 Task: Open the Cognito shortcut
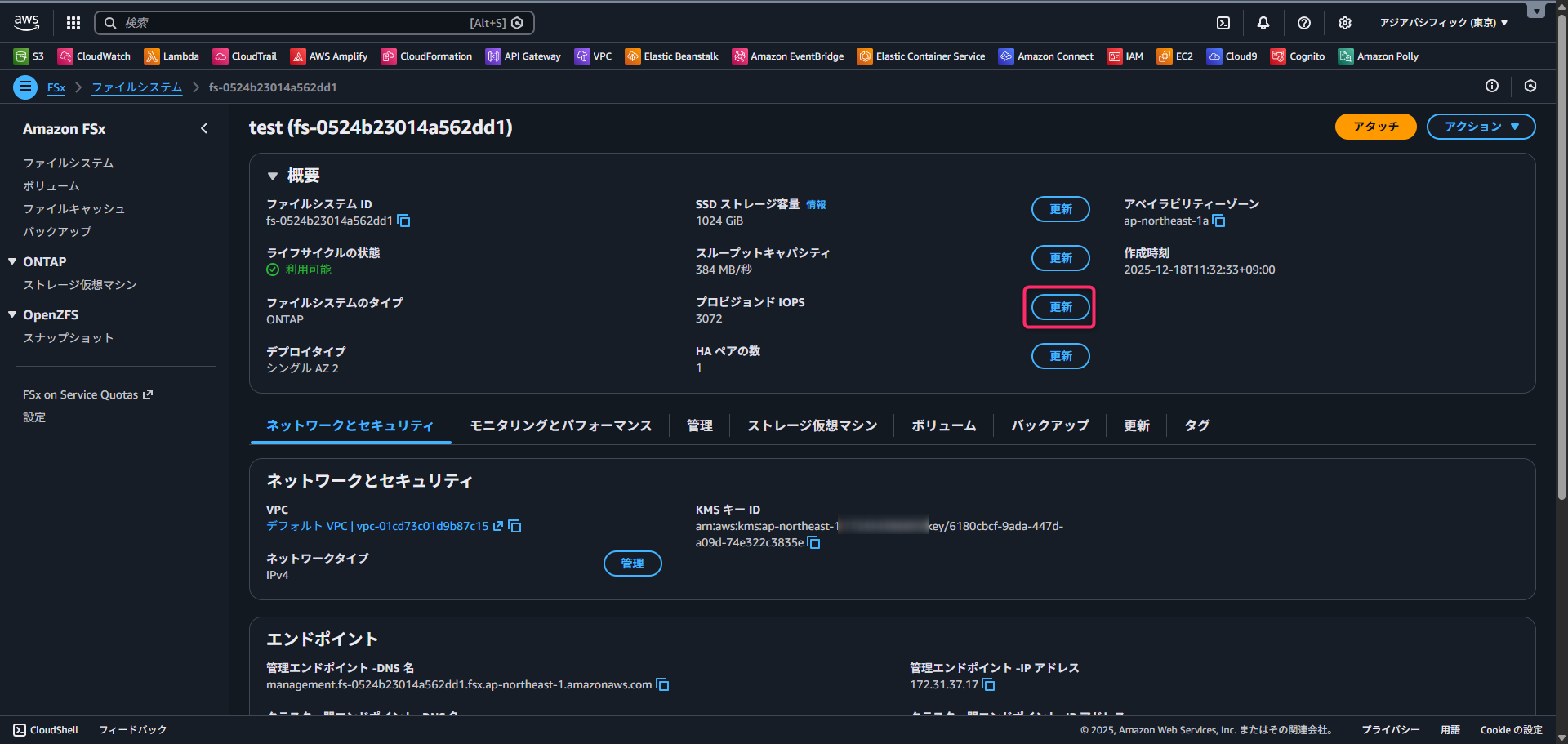(x=1298, y=56)
